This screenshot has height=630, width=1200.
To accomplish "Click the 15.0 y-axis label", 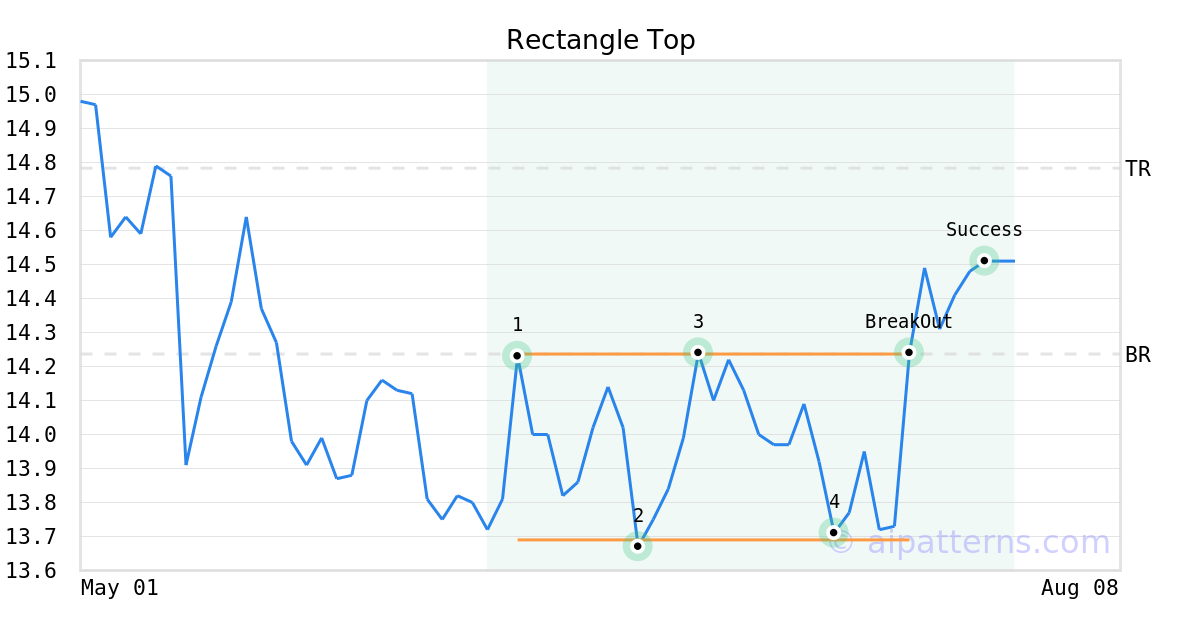I will click(30, 95).
